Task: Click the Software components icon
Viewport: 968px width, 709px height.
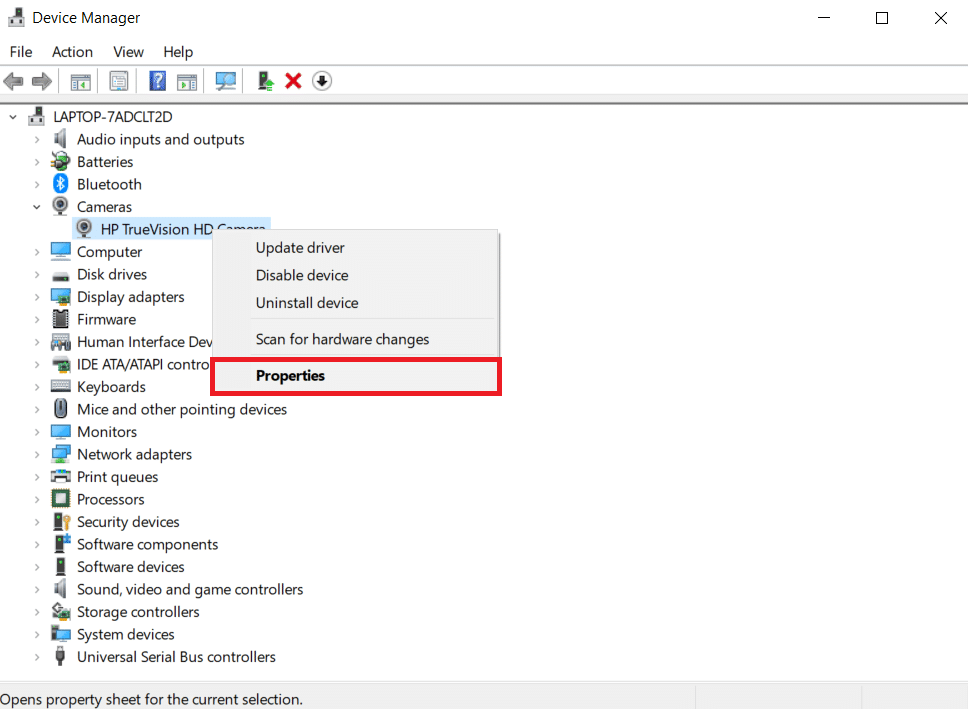Action: click(62, 543)
